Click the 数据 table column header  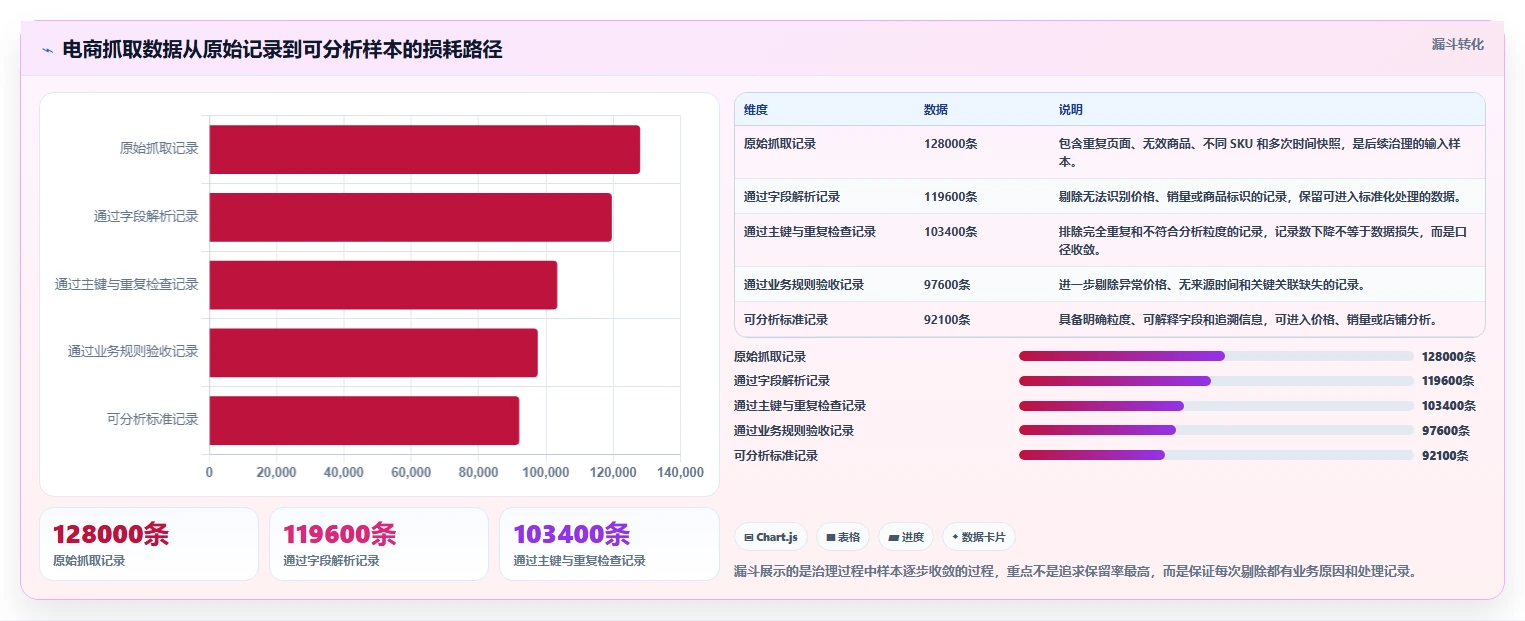click(x=936, y=109)
